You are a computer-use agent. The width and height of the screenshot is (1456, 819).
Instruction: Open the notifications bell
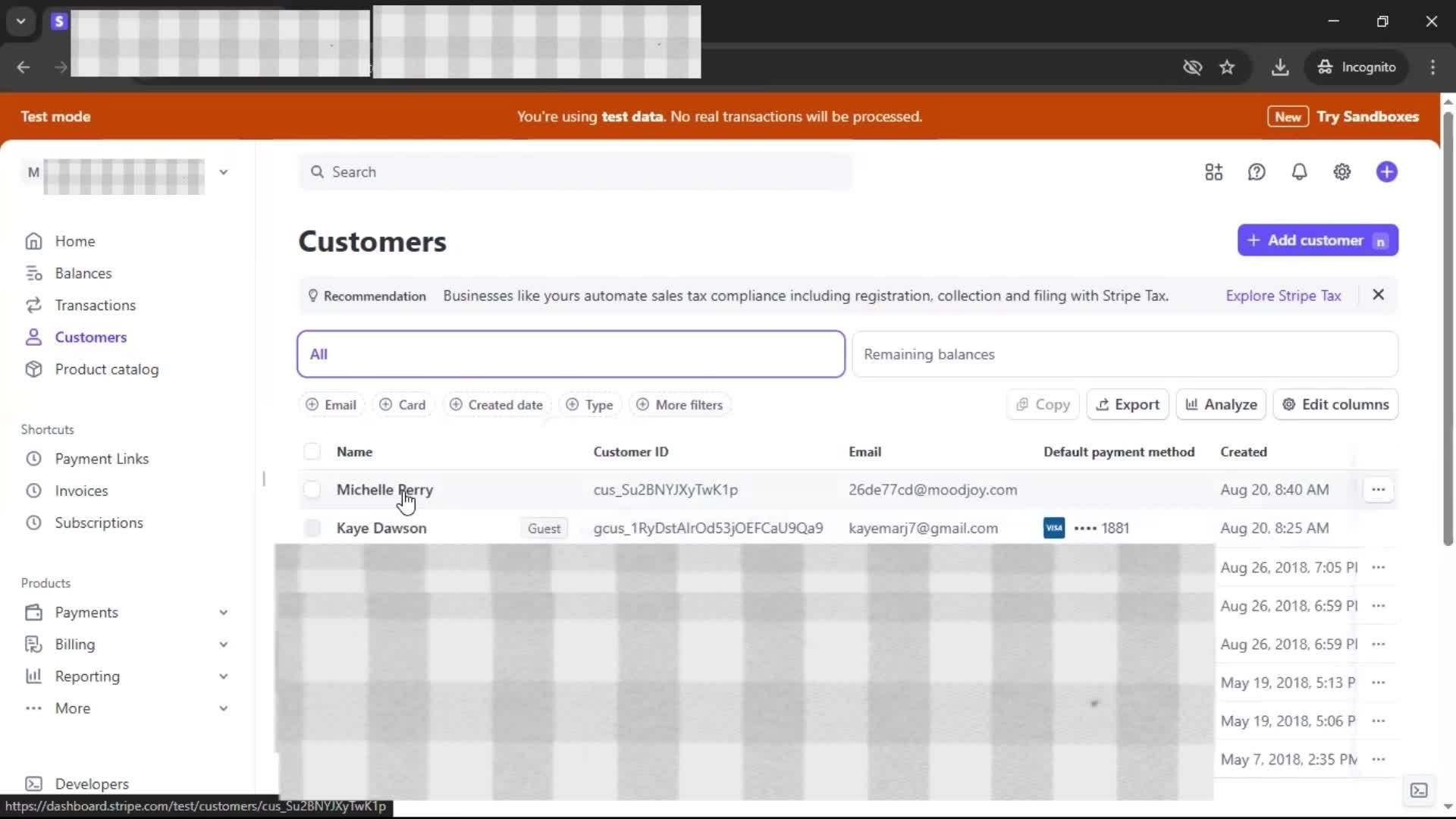1299,172
